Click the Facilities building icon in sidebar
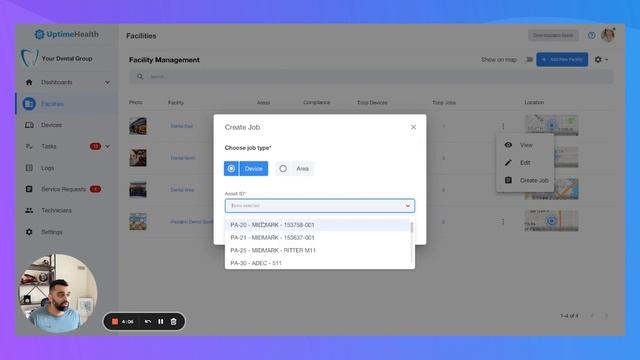Screen dimensions: 640x360 pyautogui.click(x=29, y=104)
